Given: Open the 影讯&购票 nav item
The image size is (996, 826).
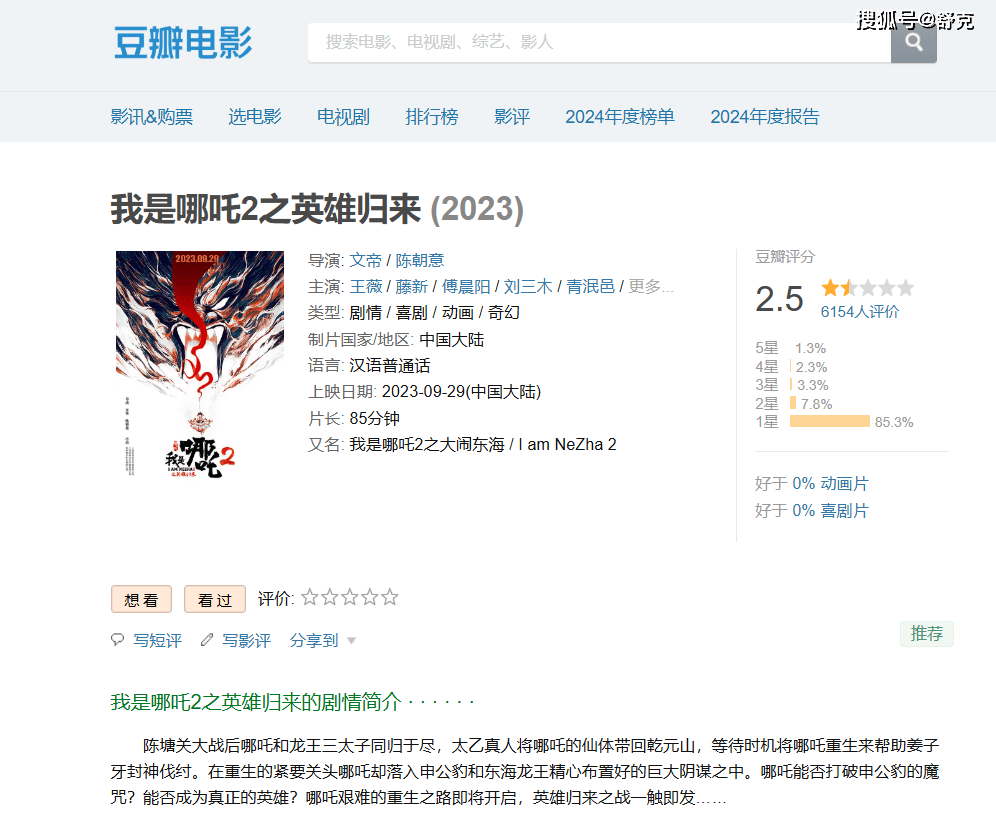Looking at the screenshot, I should tap(152, 117).
